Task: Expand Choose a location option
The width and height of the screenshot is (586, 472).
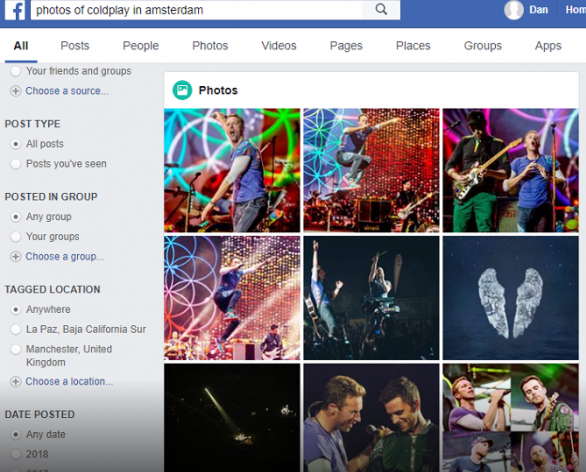Action: [69, 382]
